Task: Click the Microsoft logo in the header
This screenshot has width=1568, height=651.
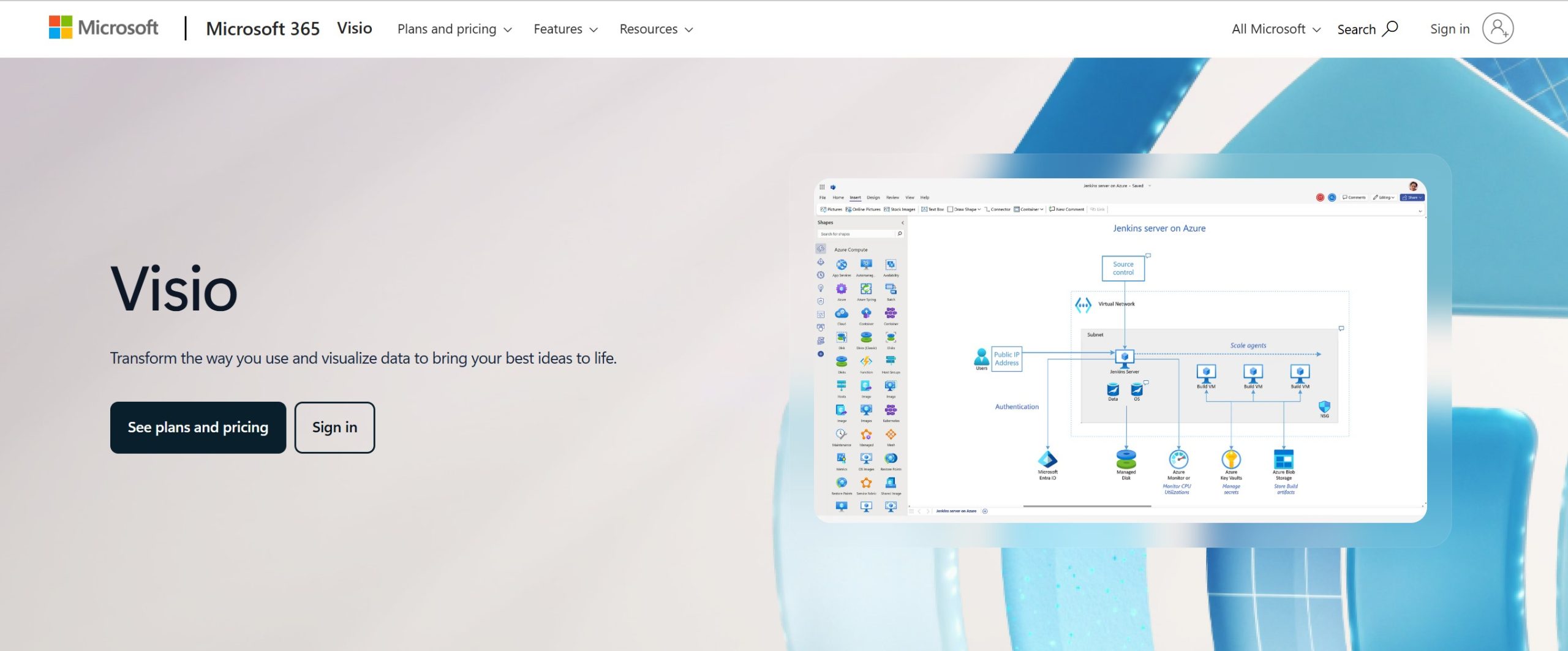Action: [104, 28]
